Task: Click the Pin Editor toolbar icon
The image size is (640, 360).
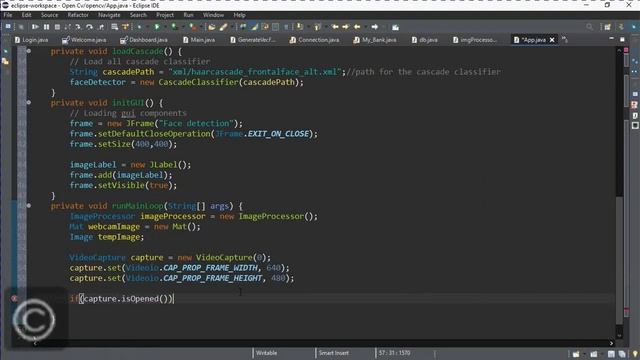Action: (x=395, y=27)
